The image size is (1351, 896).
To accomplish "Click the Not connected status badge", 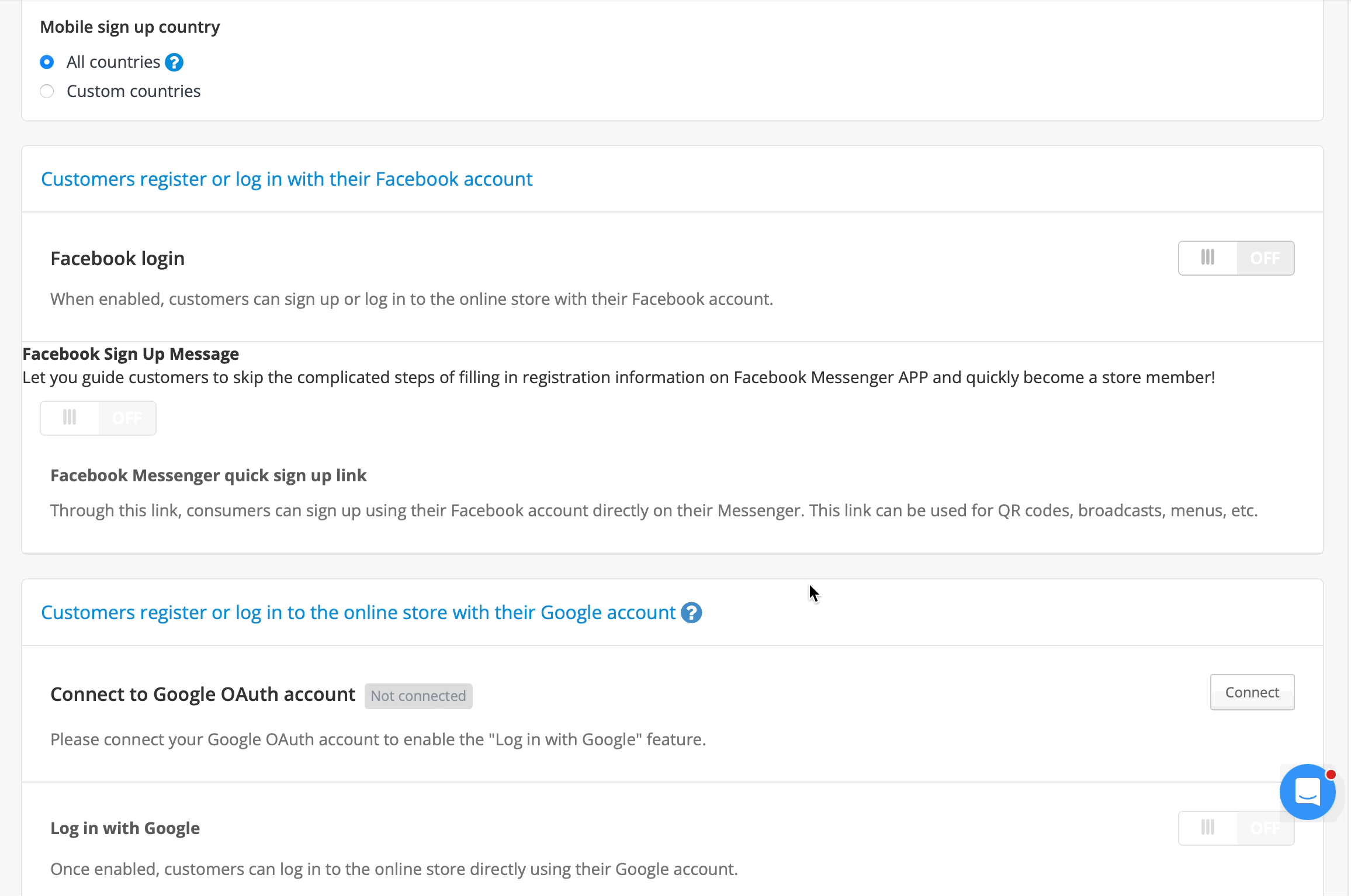I will (418, 696).
